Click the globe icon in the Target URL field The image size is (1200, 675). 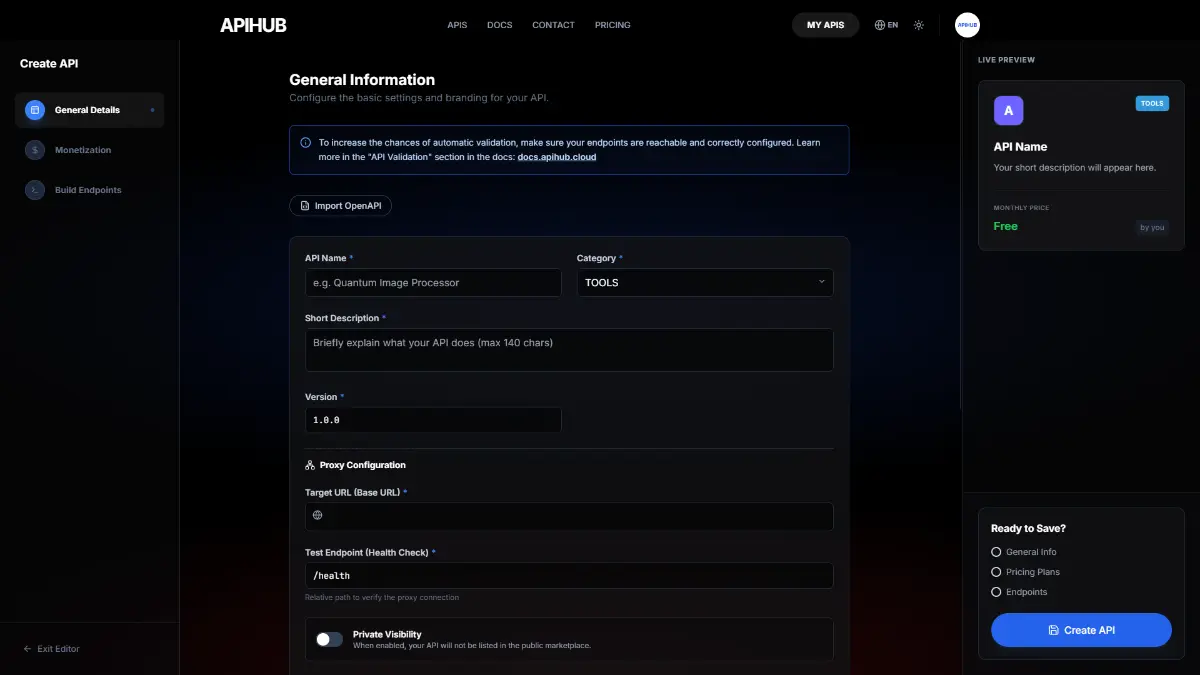317,514
